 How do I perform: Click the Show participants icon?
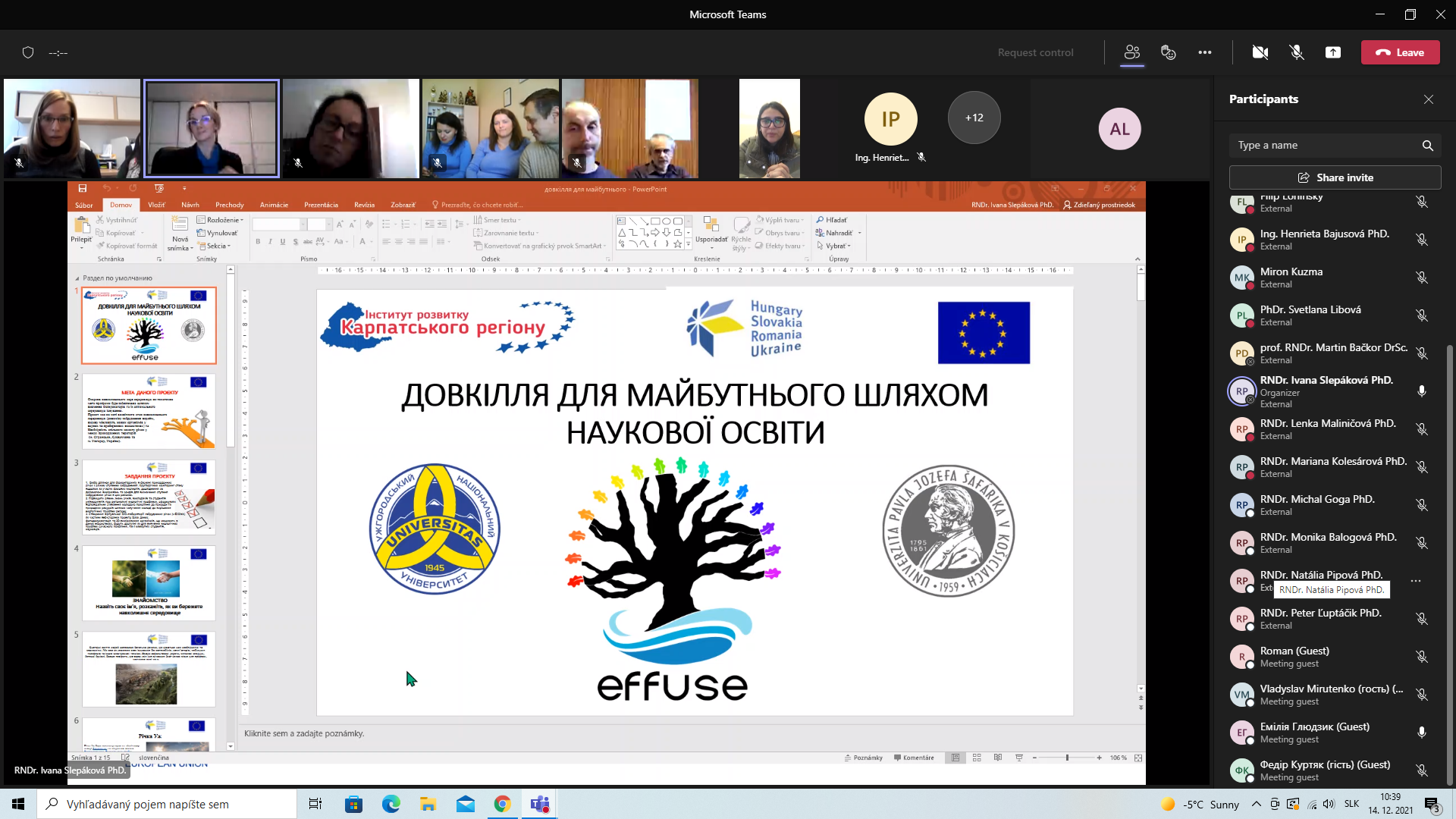(1131, 52)
